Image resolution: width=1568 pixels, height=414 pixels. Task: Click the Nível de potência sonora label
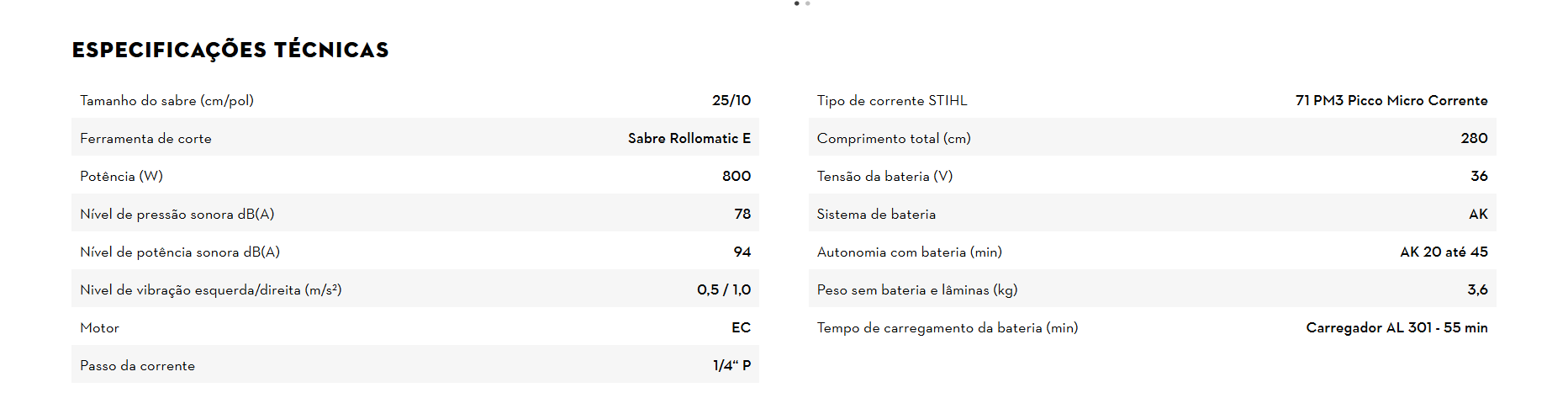(x=180, y=252)
